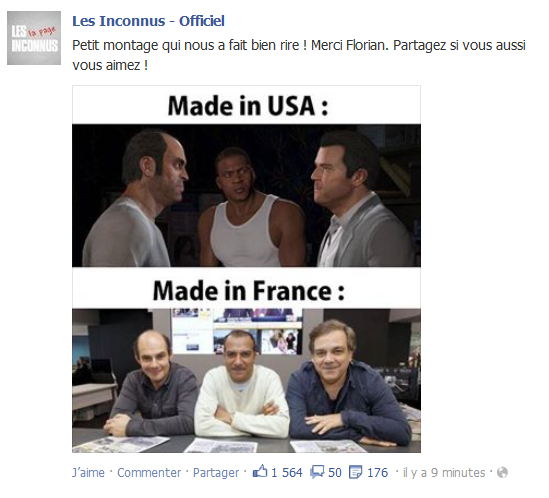Image resolution: width=549 pixels, height=498 pixels.
Task: Click the Les Inconnus page avatar
Action: click(34, 38)
